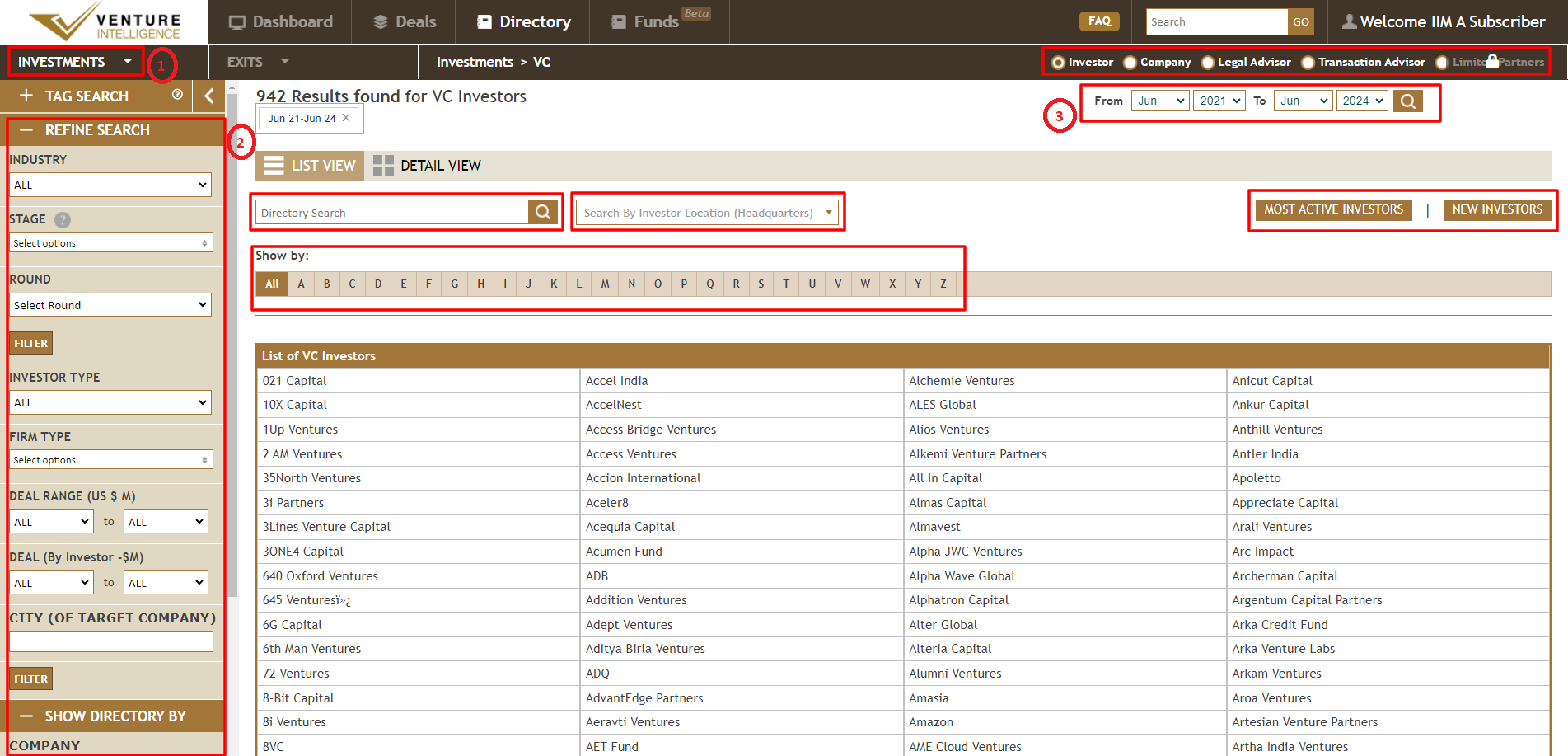
Task: Open the Deal By Investor maximum dropdown
Action: (166, 583)
